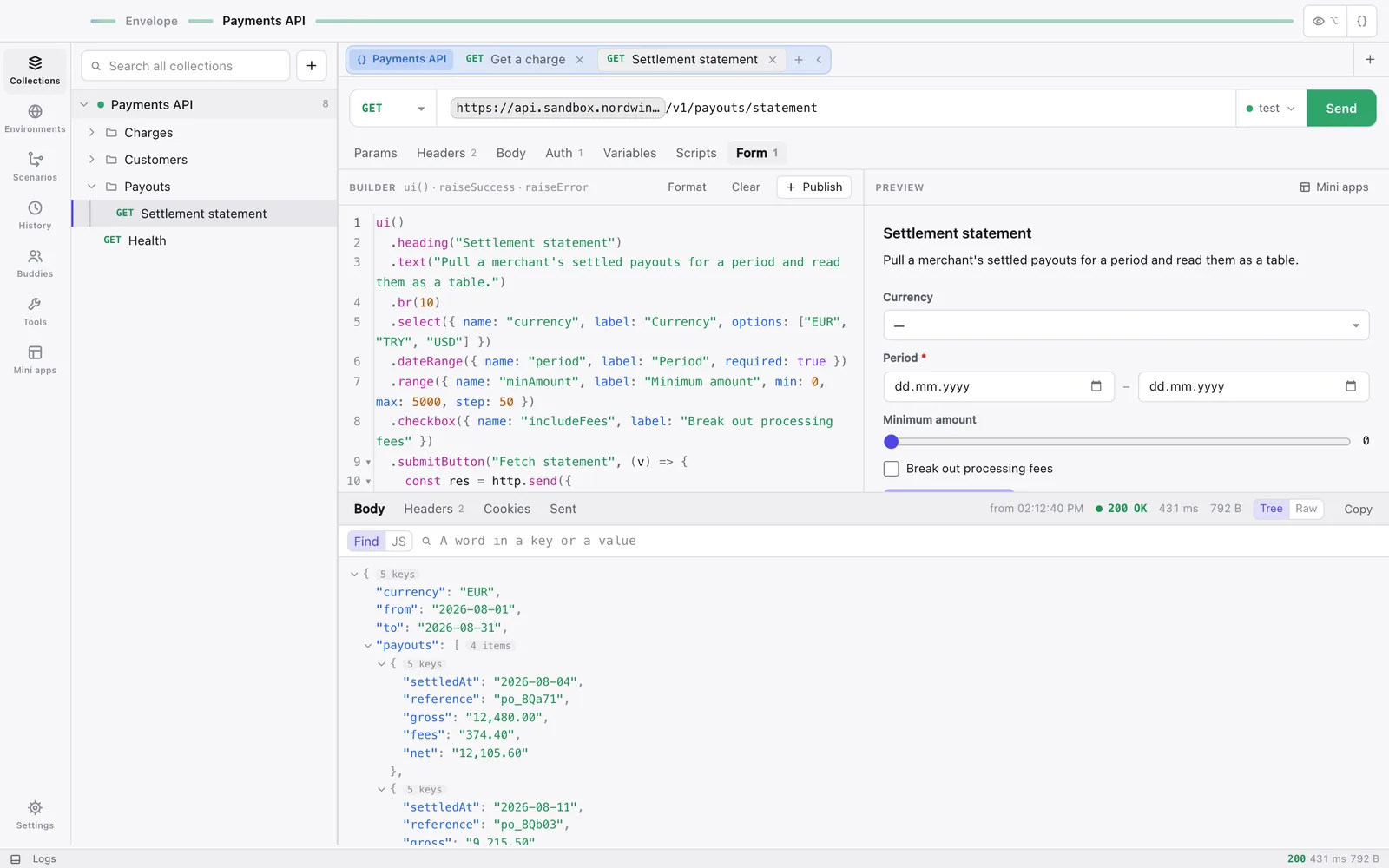Click the Search all collections field
Viewport: 1389px width, 868px height.
pyautogui.click(x=186, y=66)
